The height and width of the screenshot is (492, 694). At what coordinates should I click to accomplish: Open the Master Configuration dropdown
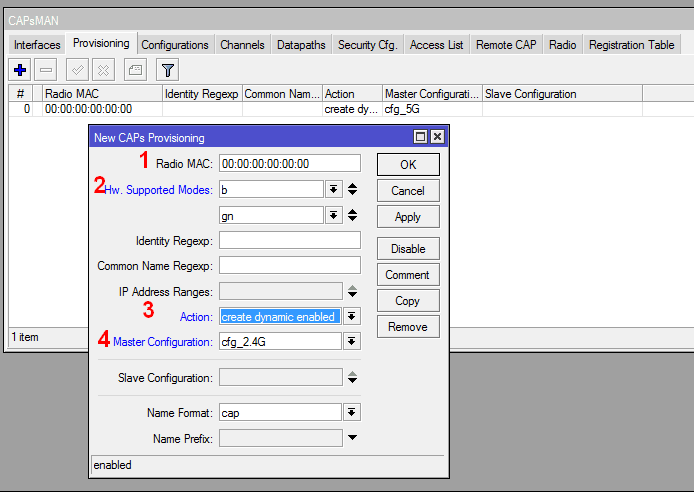coord(352,342)
